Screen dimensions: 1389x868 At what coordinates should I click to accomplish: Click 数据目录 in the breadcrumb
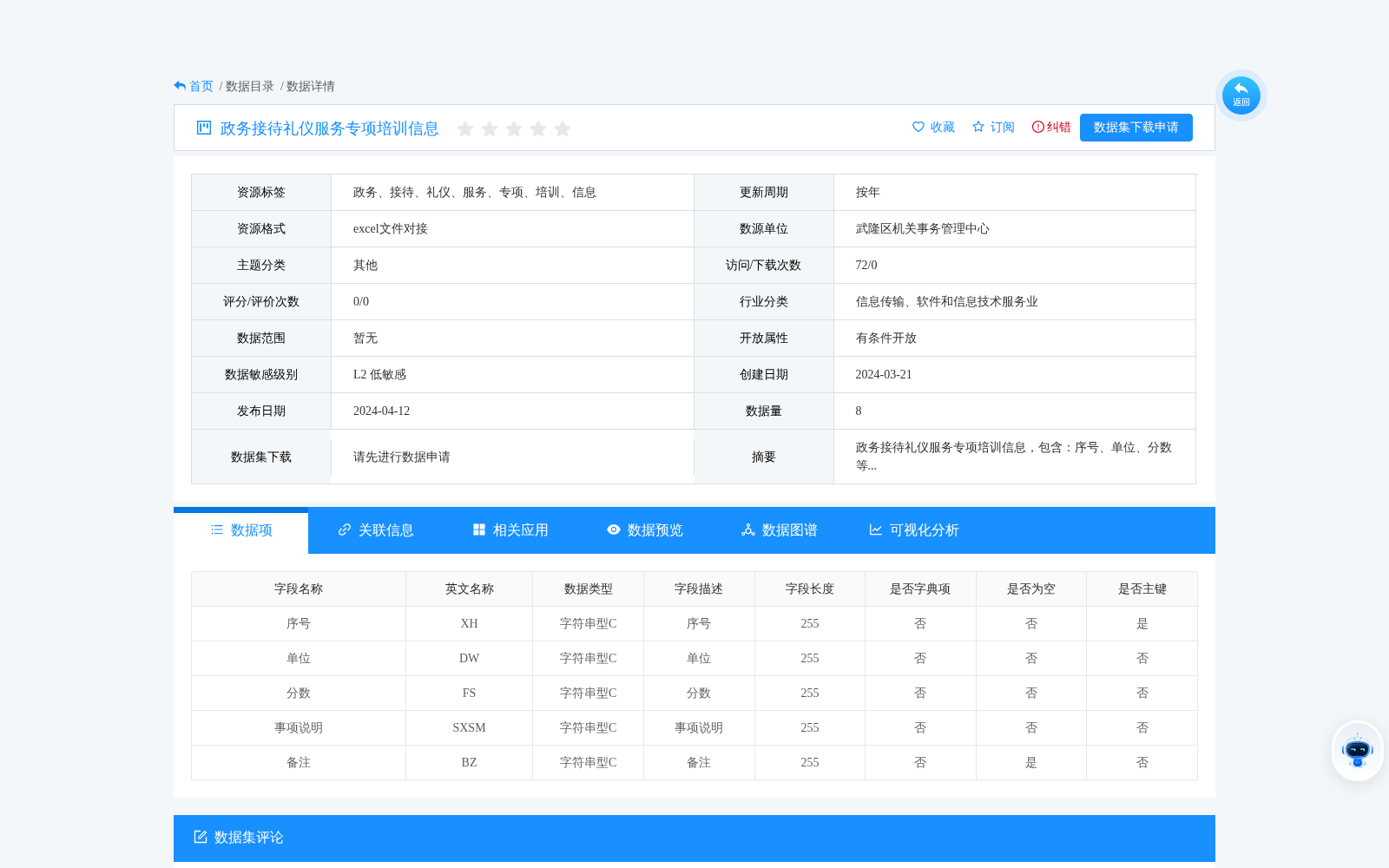pyautogui.click(x=250, y=86)
